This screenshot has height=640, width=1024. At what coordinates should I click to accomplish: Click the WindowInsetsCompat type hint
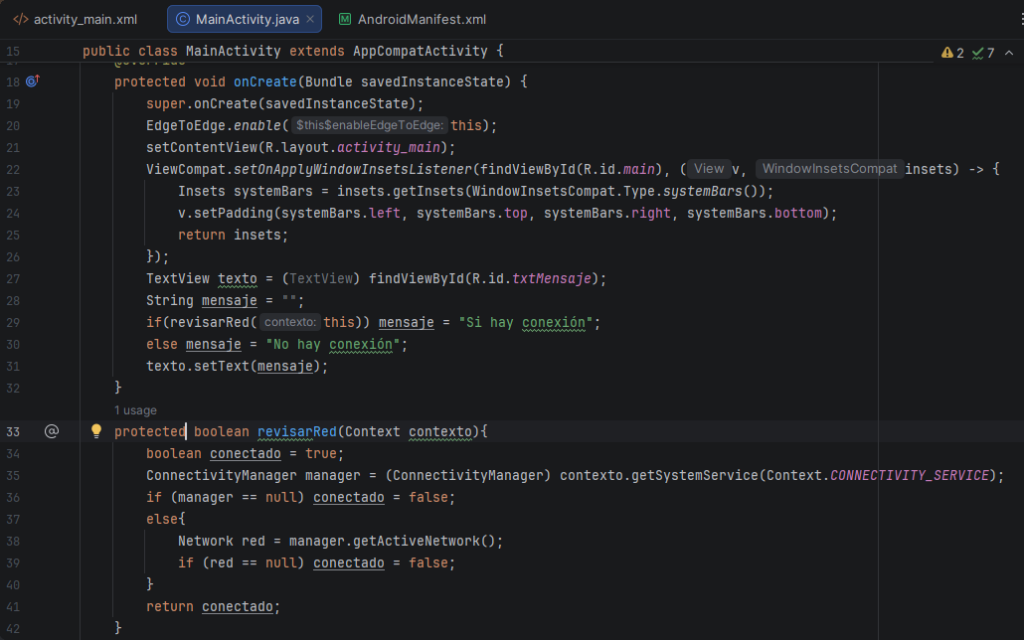tap(830, 168)
